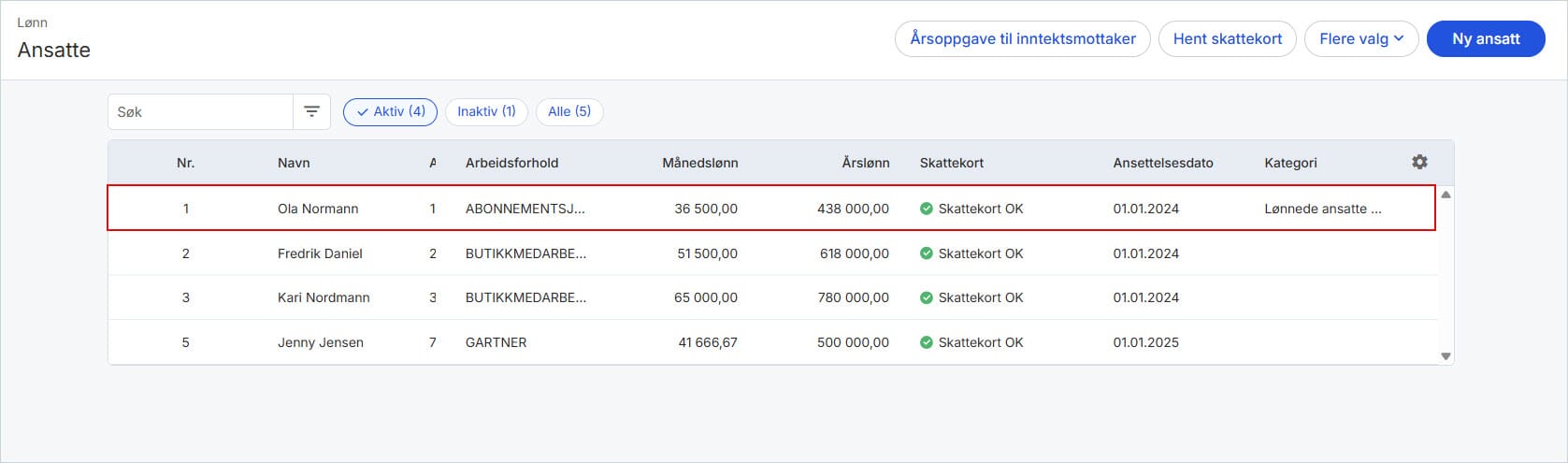The height and width of the screenshot is (463, 1568).
Task: Sort by the Månedslønn column header
Action: coord(699,163)
